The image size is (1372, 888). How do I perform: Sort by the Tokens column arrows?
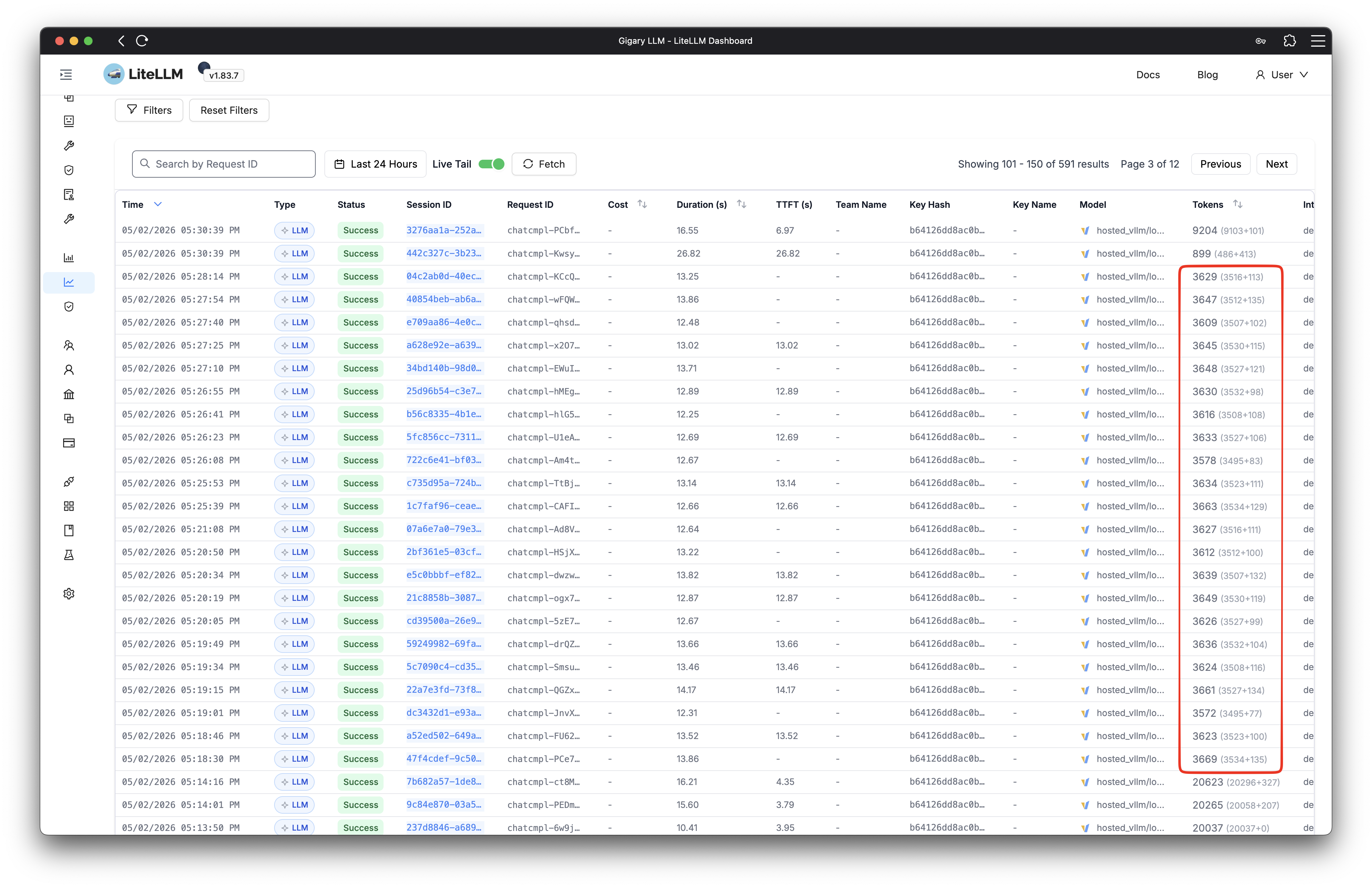1237,204
